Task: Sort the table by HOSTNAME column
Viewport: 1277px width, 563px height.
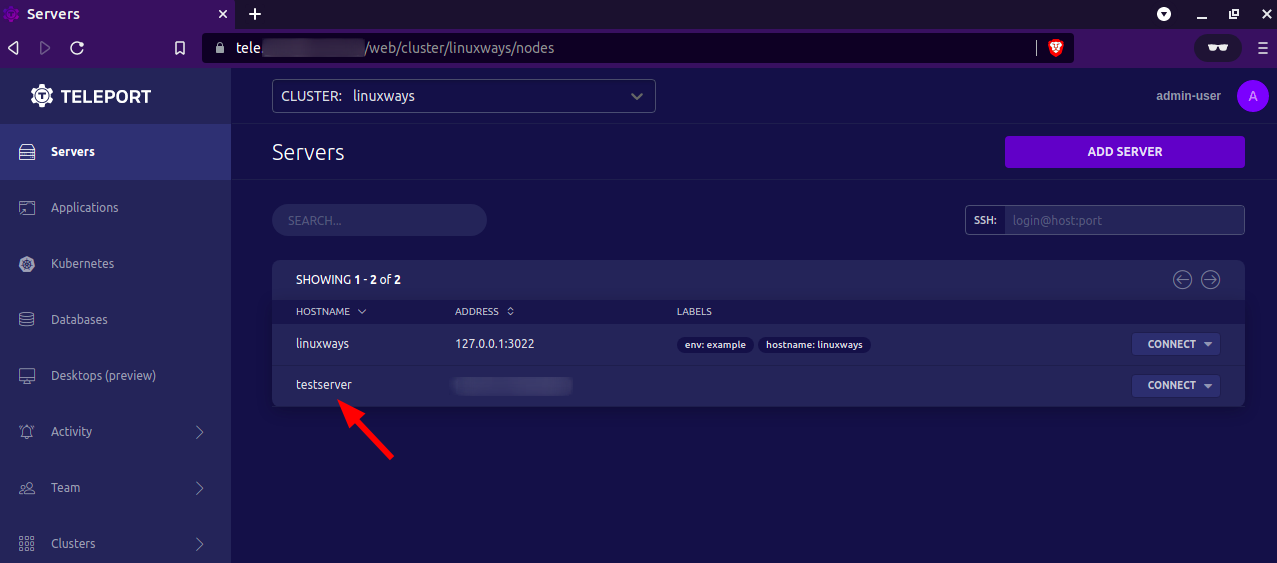Action: 331,312
